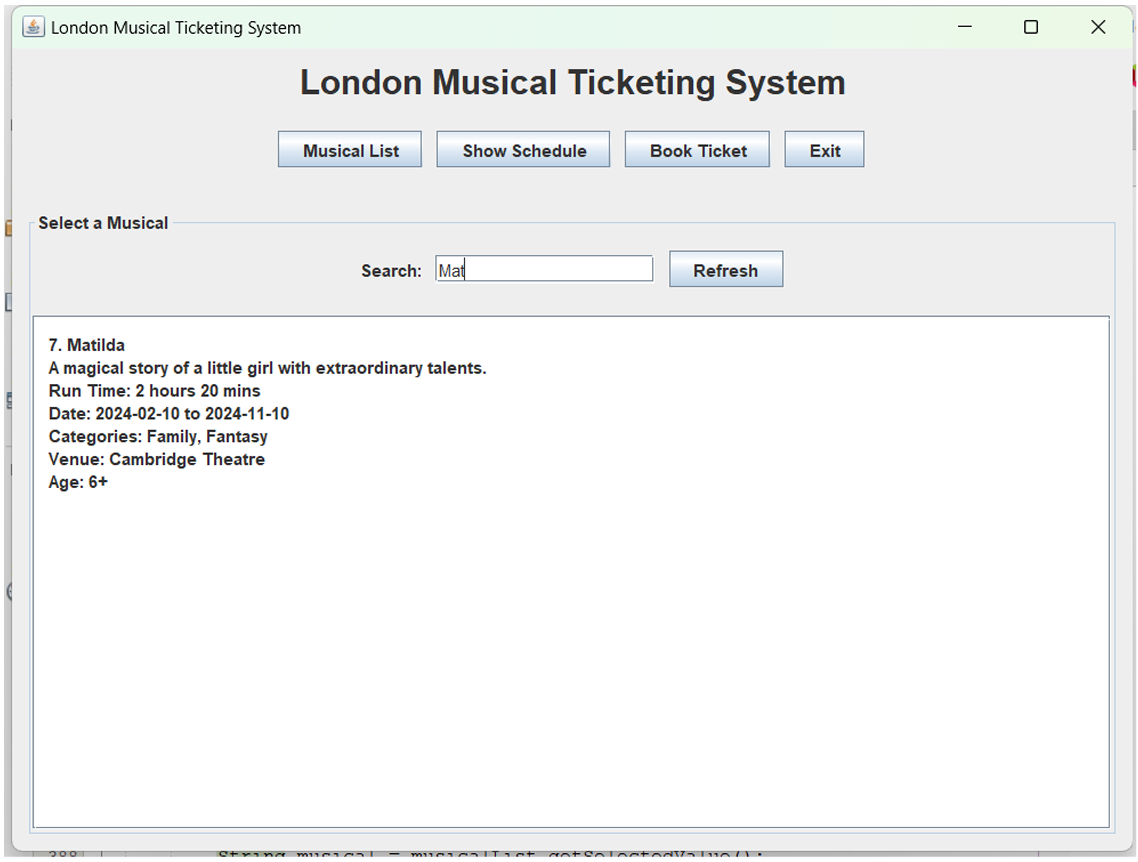Minimize the ticketing system window
This screenshot has height=862, width=1138.
[964, 27]
